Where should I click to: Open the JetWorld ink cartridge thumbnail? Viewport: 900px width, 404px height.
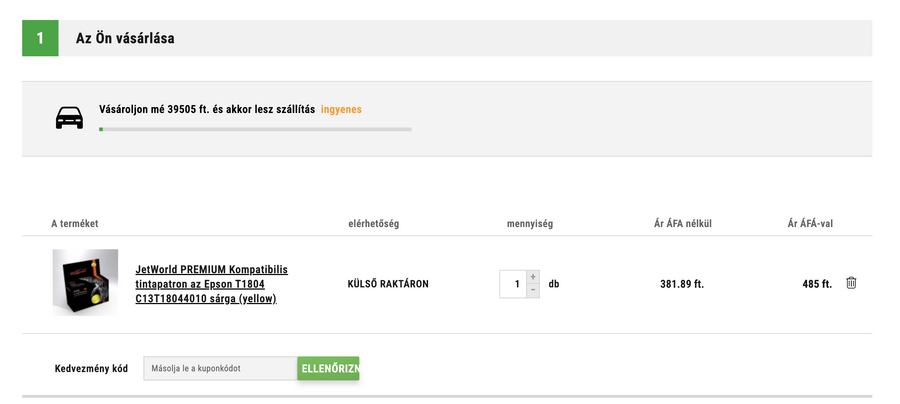[x=85, y=283]
